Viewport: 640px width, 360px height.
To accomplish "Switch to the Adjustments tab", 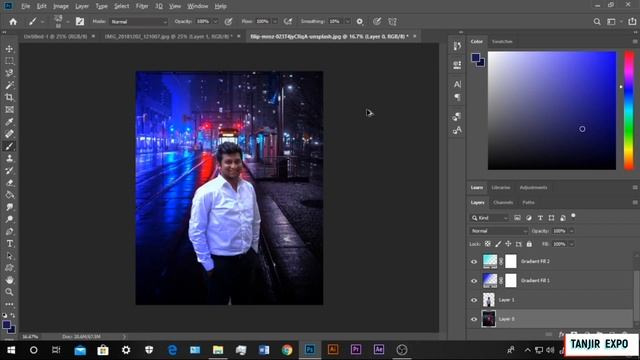I will pyautogui.click(x=533, y=188).
